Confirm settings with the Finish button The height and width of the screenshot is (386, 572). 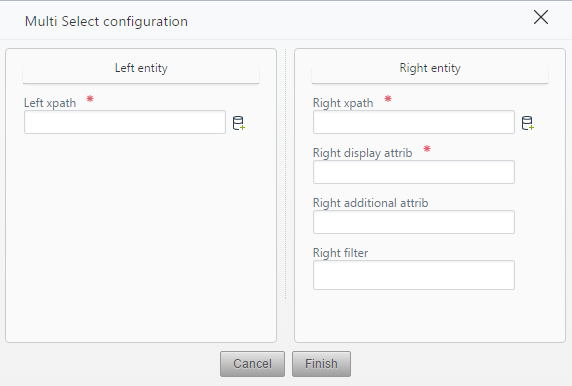(x=321, y=364)
